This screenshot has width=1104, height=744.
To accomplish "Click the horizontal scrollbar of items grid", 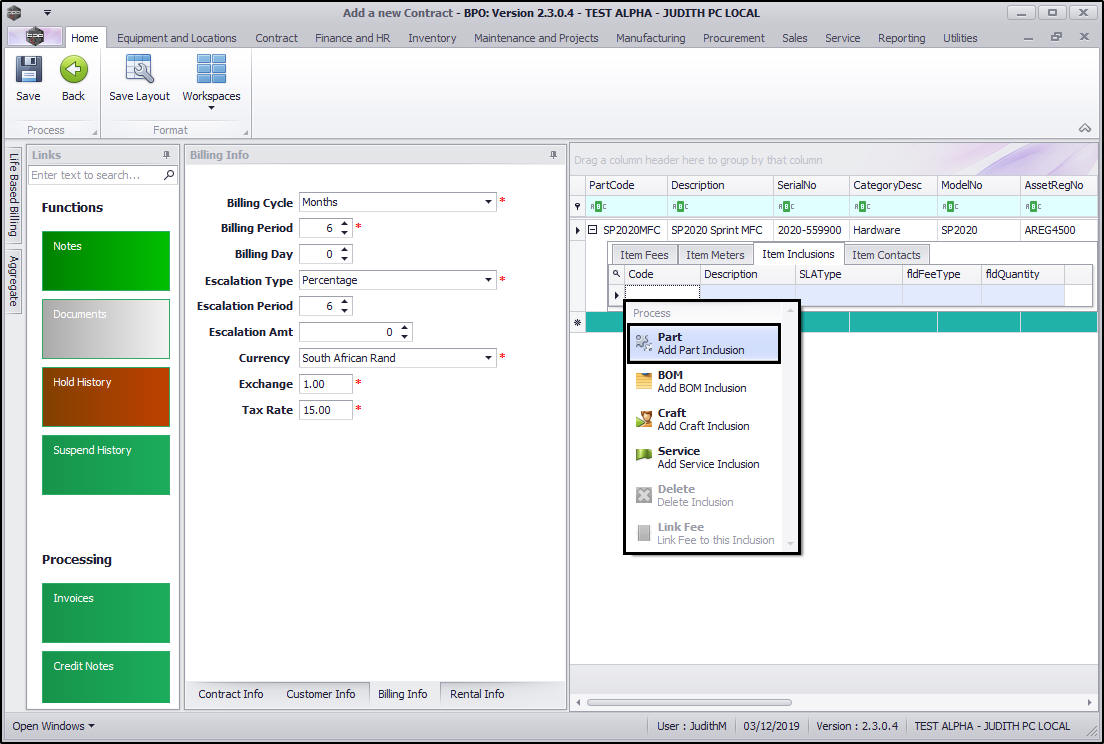I will [x=689, y=702].
